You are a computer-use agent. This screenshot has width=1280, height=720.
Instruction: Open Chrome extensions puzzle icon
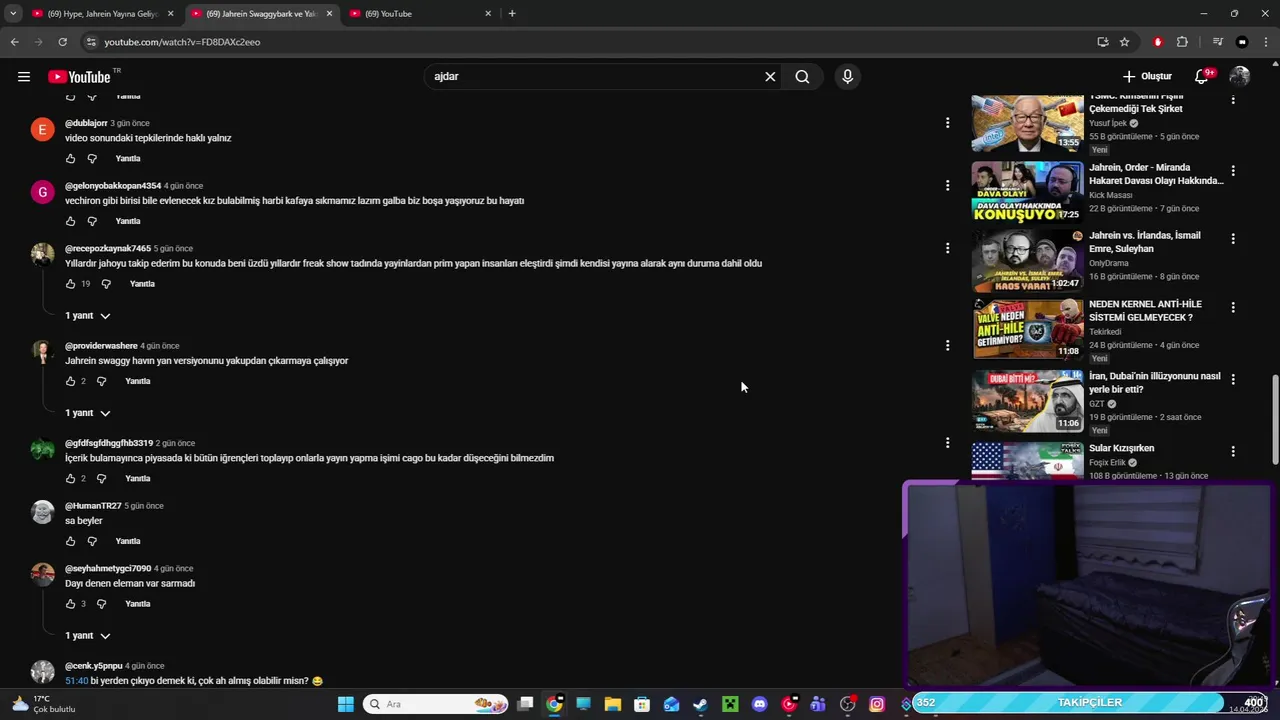point(1182,42)
